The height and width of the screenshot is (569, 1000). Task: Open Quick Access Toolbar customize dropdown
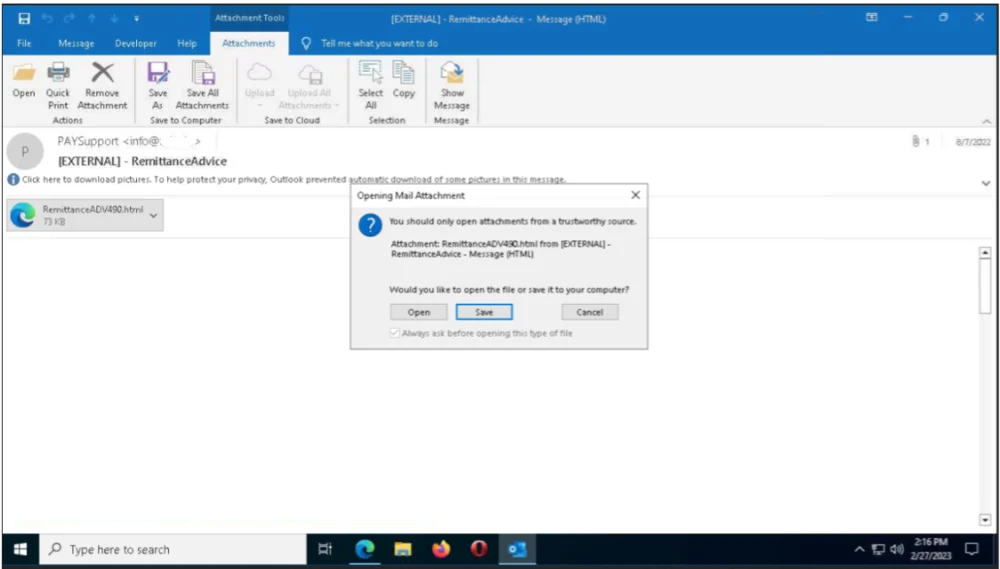click(x=136, y=18)
